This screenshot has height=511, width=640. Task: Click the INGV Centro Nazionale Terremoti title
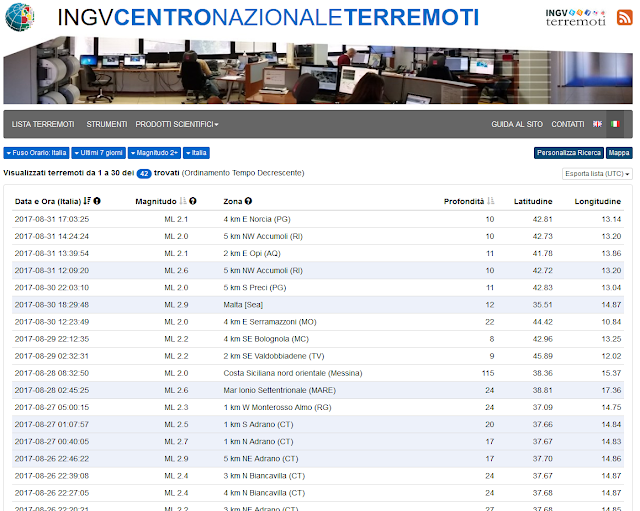point(268,18)
